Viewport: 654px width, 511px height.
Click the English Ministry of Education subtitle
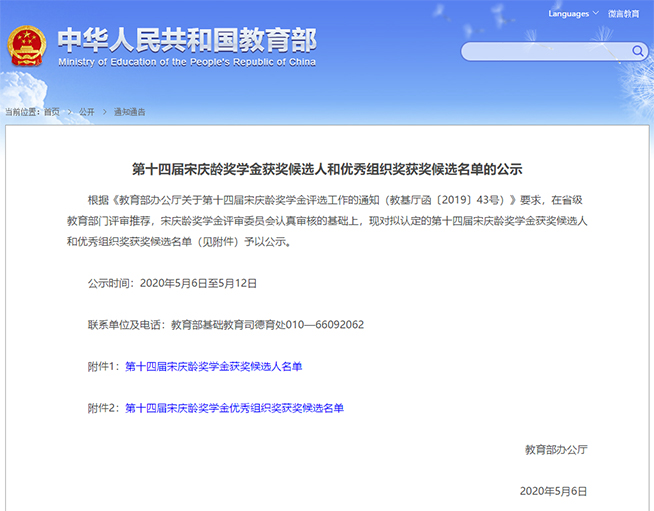pyautogui.click(x=186, y=62)
